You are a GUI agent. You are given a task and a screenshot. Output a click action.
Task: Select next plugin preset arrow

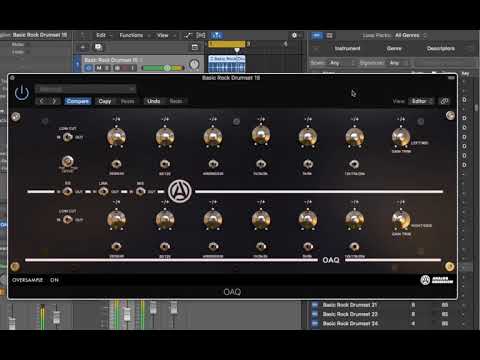54,101
